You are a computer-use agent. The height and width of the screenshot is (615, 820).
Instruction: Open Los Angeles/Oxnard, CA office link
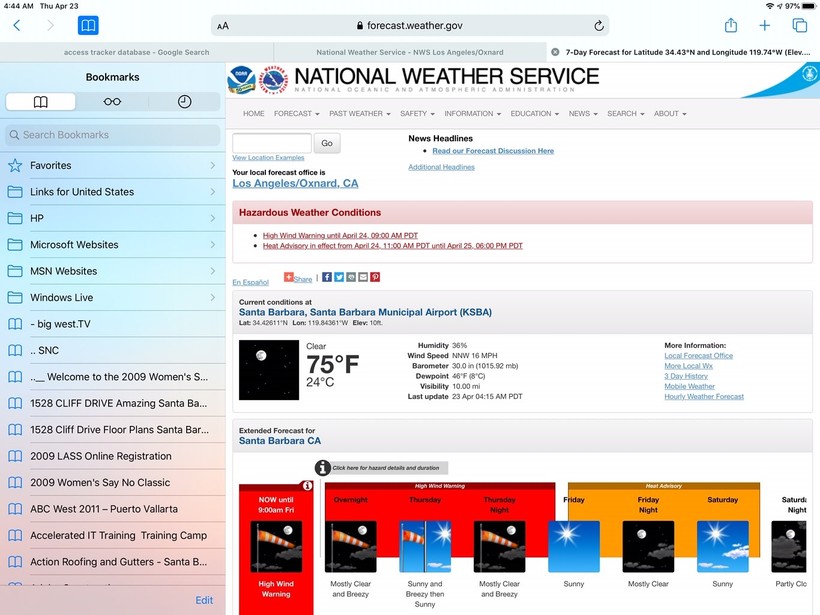click(295, 184)
